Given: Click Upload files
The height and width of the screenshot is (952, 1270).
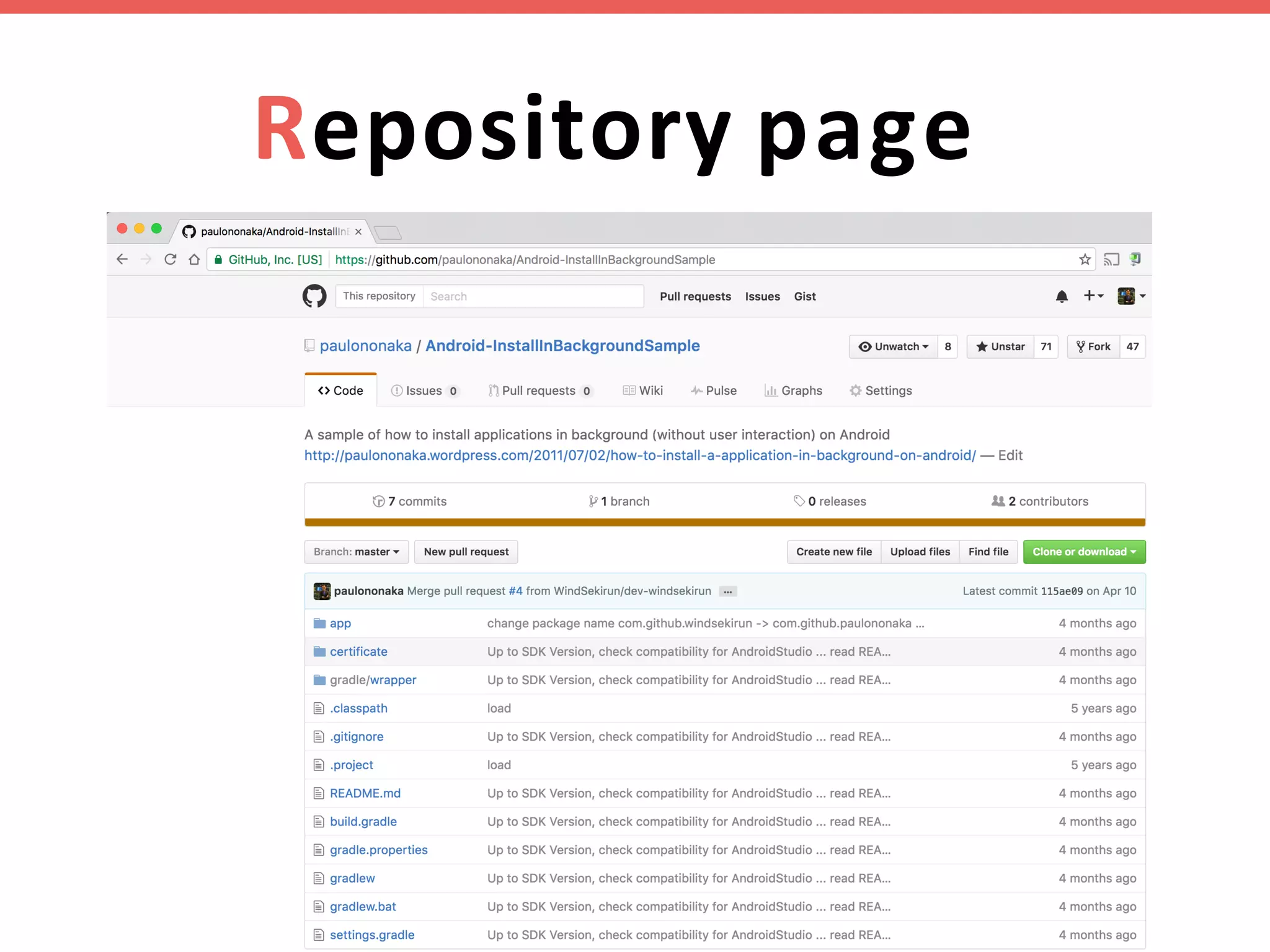Looking at the screenshot, I should point(920,552).
